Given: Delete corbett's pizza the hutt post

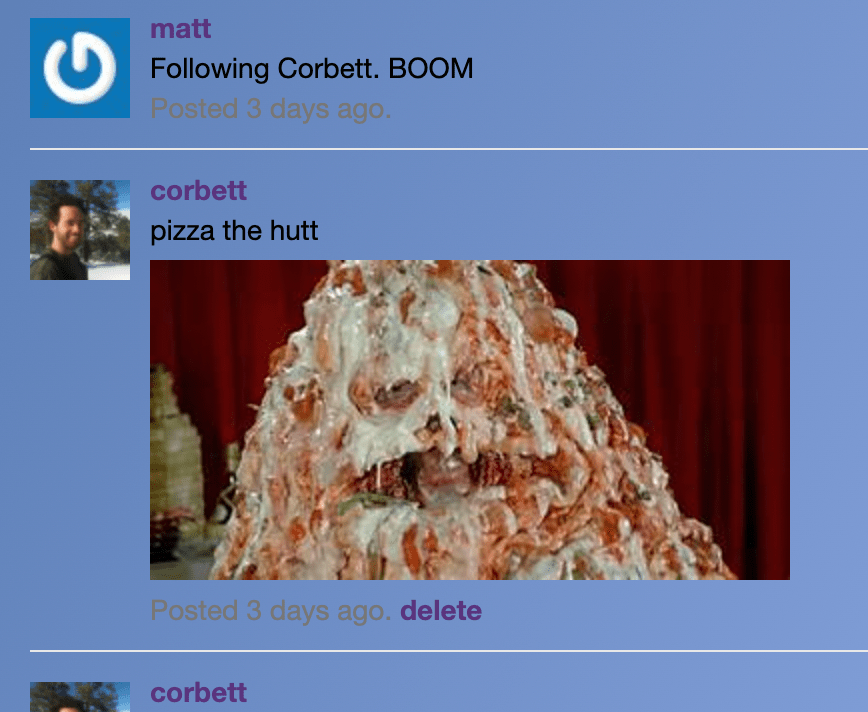Looking at the screenshot, I should (x=441, y=611).
